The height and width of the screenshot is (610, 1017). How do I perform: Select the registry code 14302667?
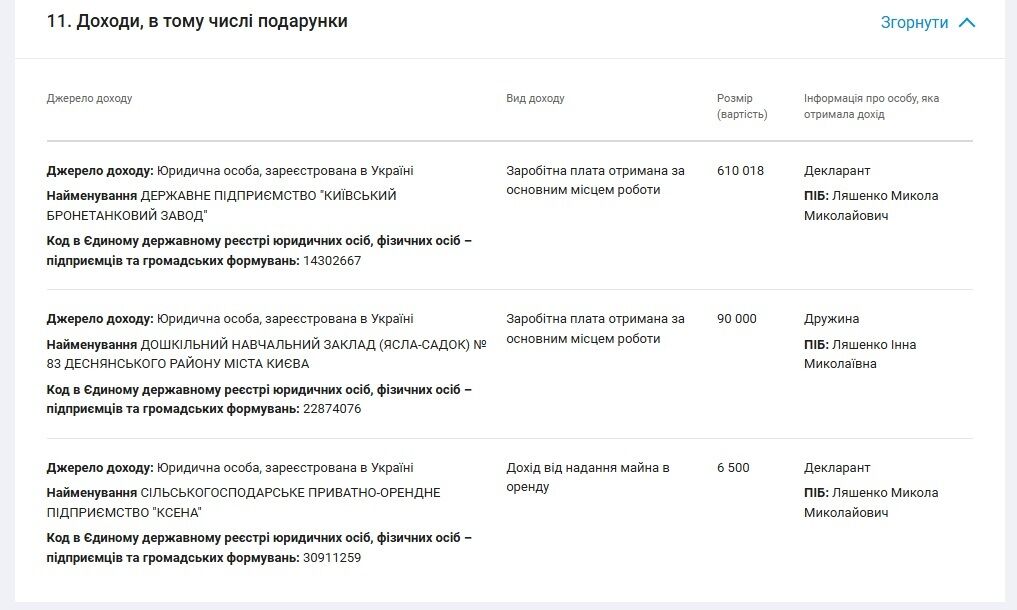332,261
